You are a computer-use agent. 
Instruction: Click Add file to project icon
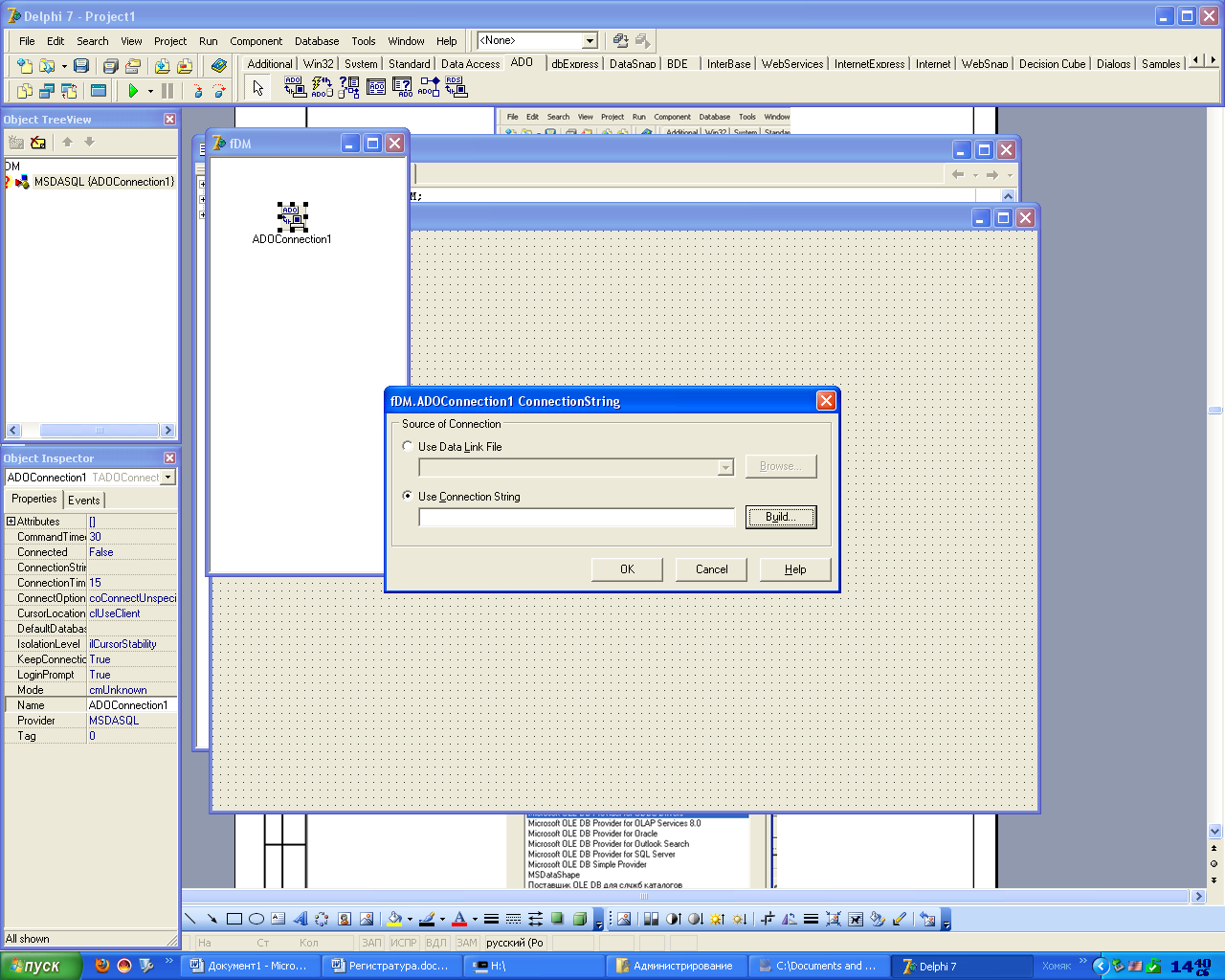pyautogui.click(x=162, y=65)
